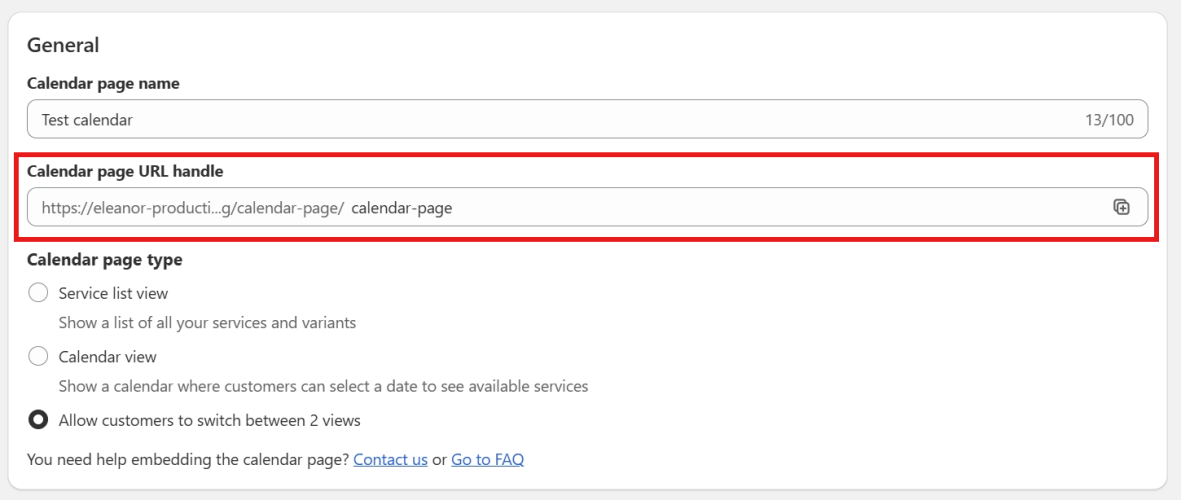
Task: Click 'You need help embedding' text
Action: click(188, 459)
